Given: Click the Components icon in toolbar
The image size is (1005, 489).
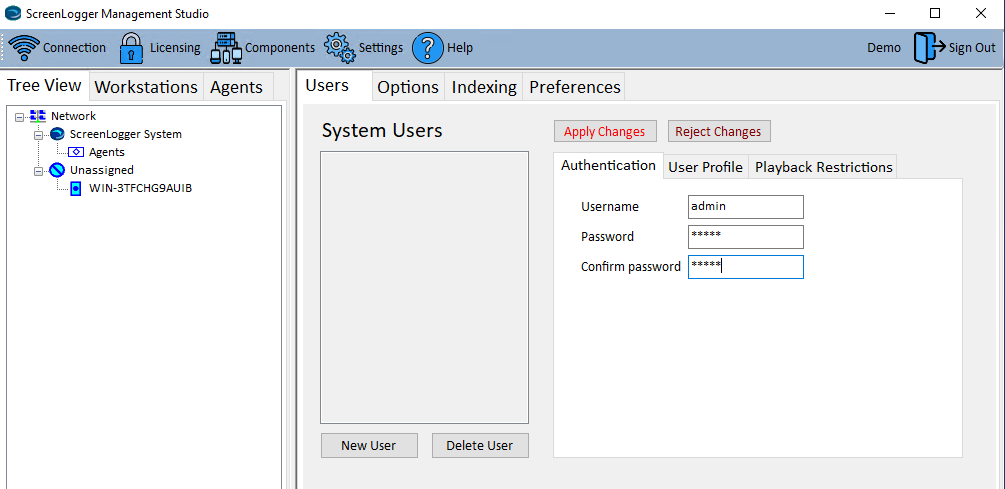Looking at the screenshot, I should [x=226, y=47].
